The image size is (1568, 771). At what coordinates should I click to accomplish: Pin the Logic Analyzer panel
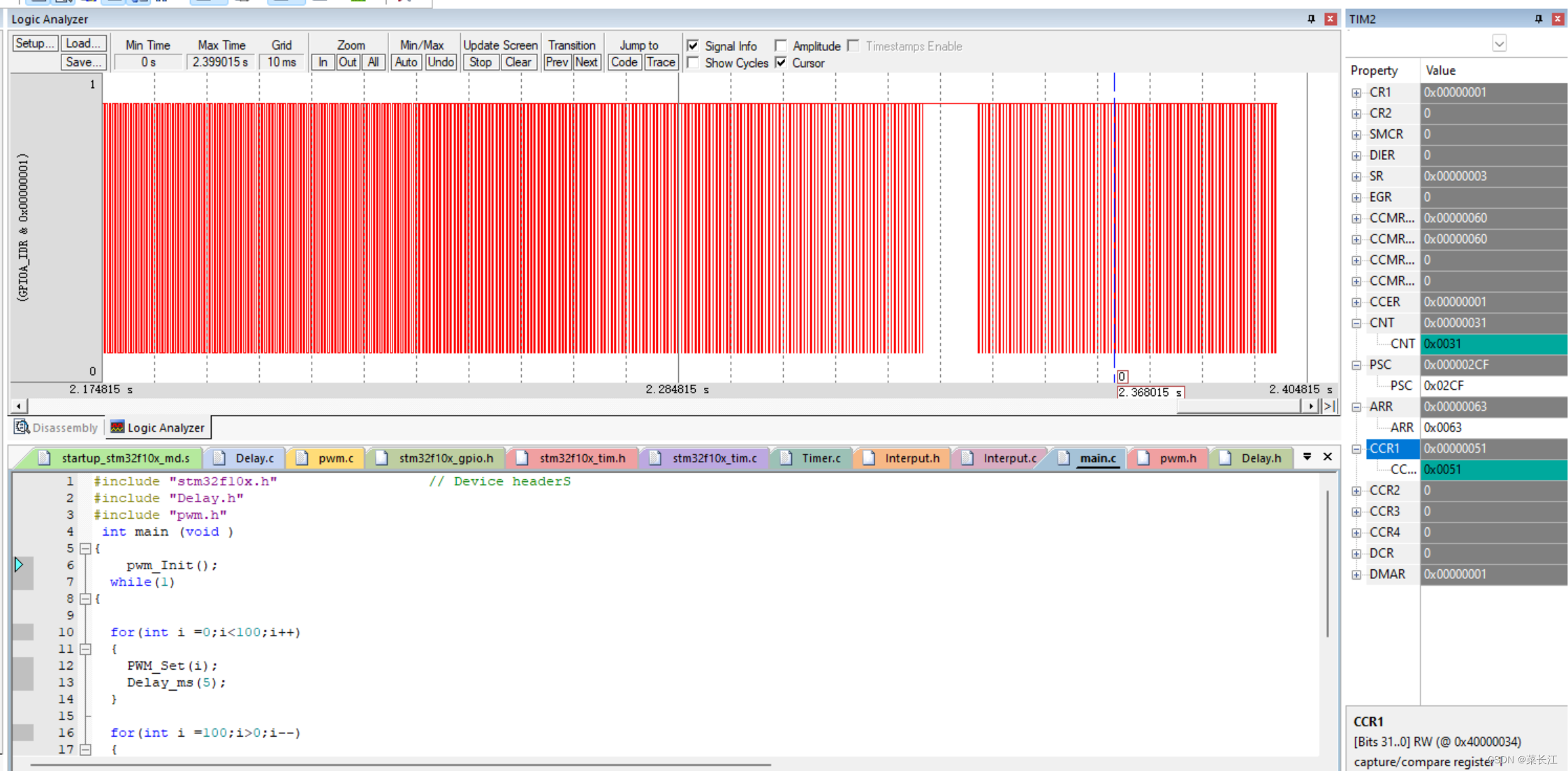point(1311,19)
